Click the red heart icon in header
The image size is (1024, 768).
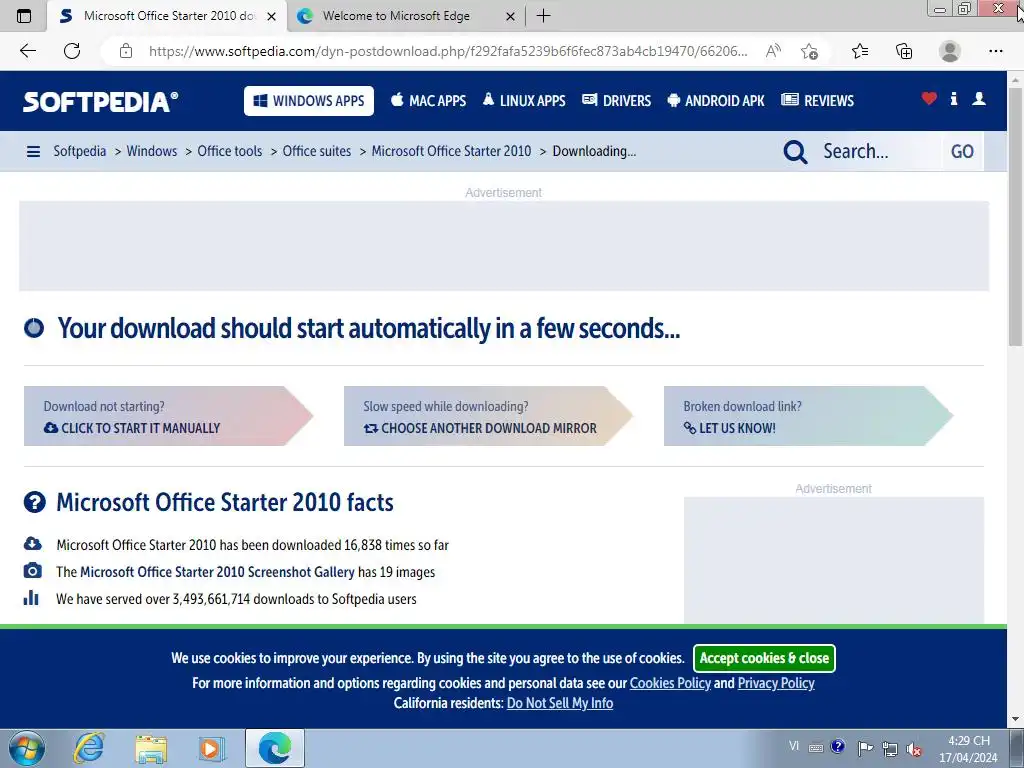click(929, 99)
